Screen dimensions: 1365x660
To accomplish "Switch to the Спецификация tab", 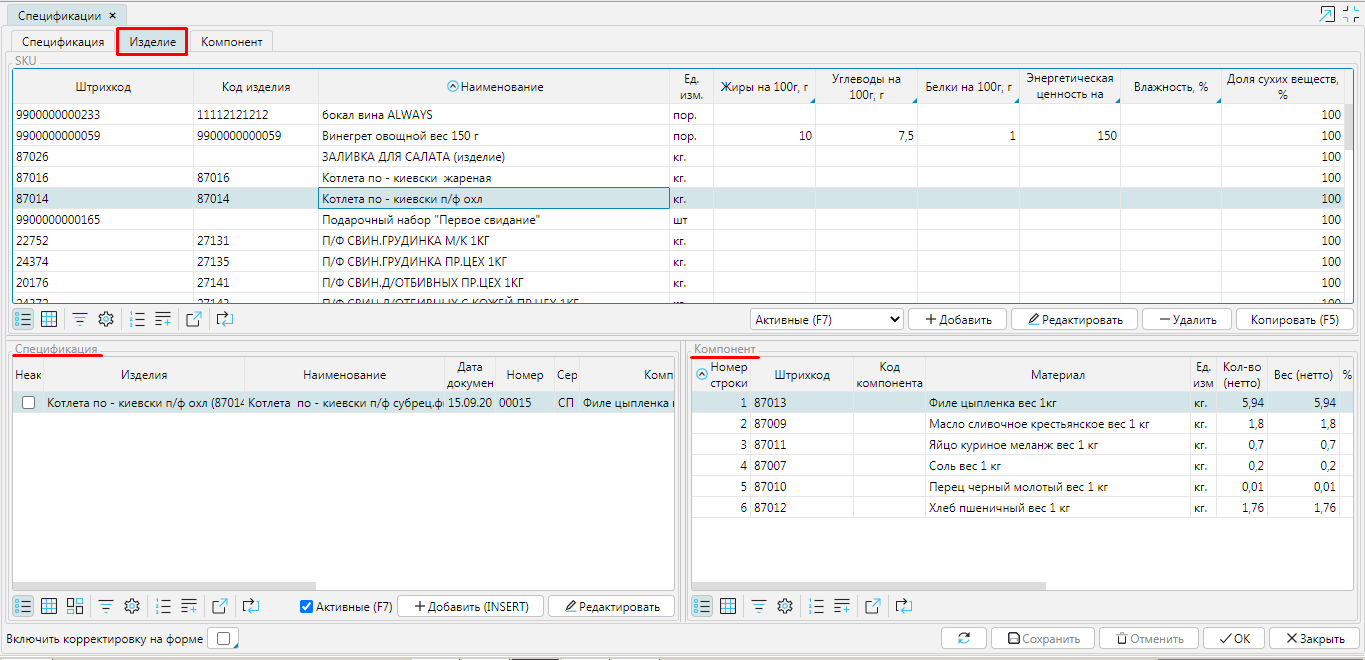I will click(x=64, y=42).
